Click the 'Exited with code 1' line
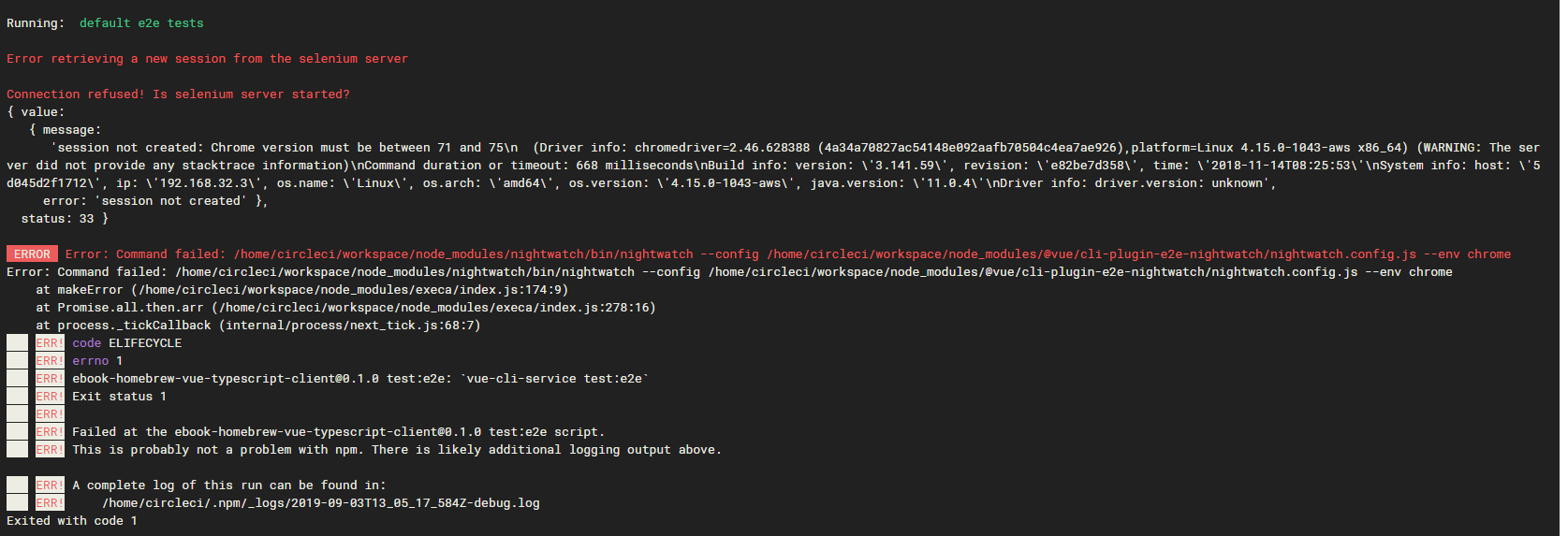 click(72, 521)
